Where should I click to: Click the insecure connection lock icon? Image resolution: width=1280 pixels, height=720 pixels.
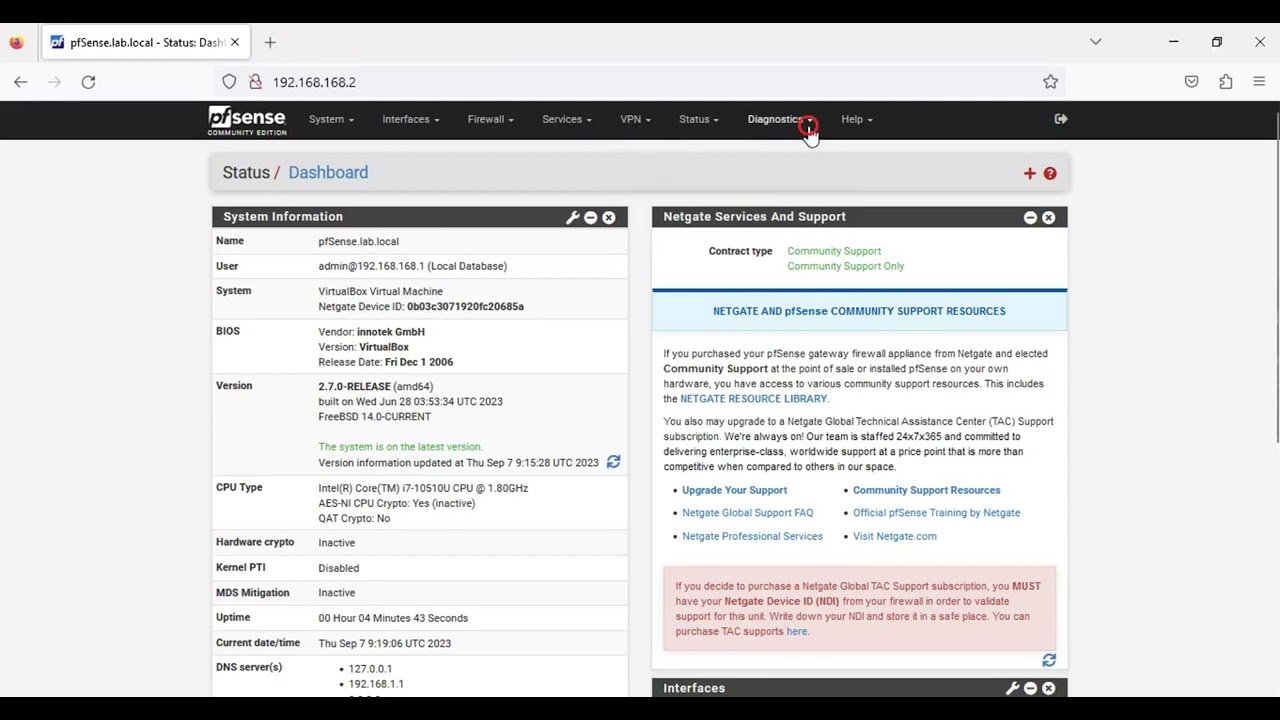255,82
